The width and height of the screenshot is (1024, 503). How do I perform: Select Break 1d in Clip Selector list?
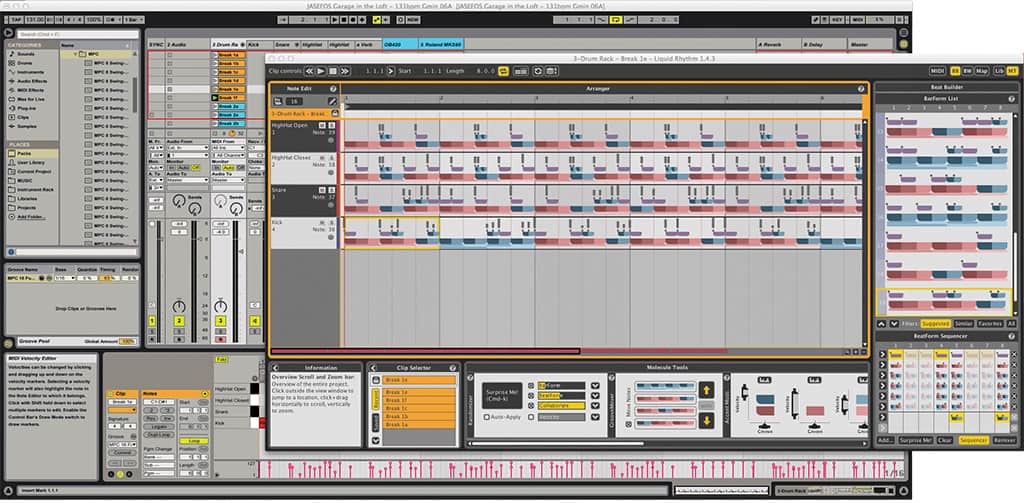click(x=419, y=392)
